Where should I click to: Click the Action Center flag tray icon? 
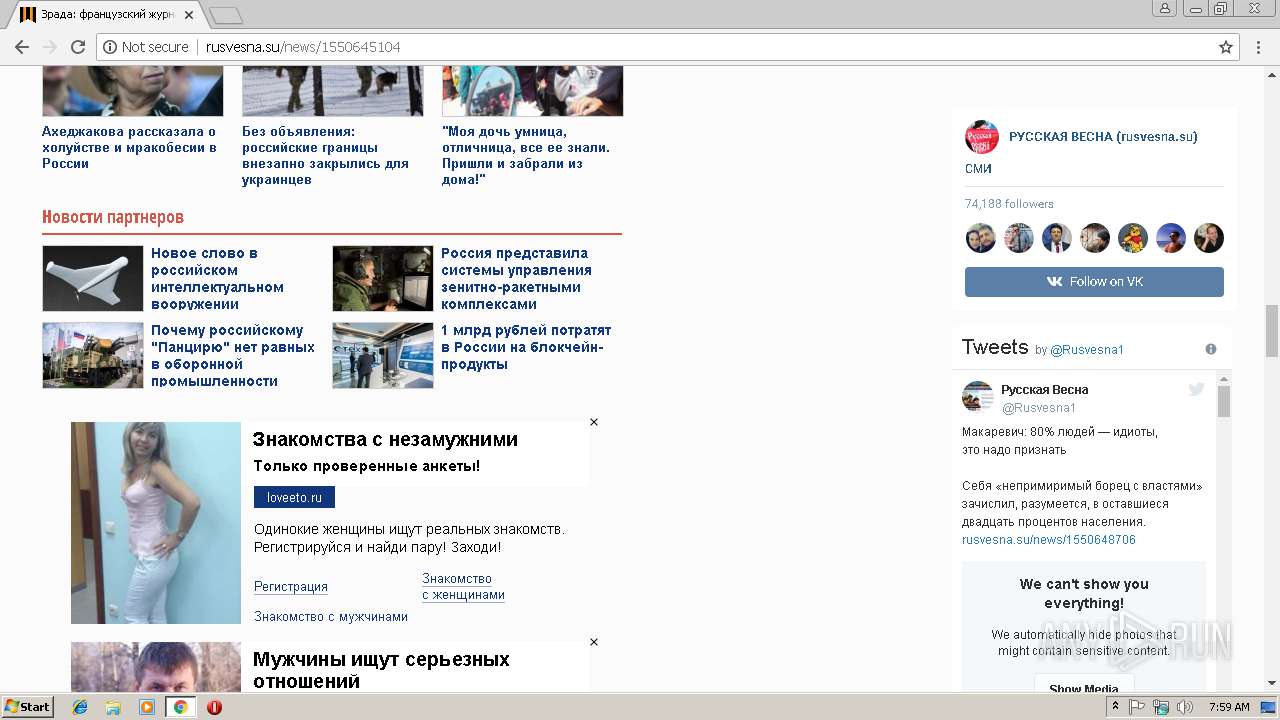(x=1137, y=707)
